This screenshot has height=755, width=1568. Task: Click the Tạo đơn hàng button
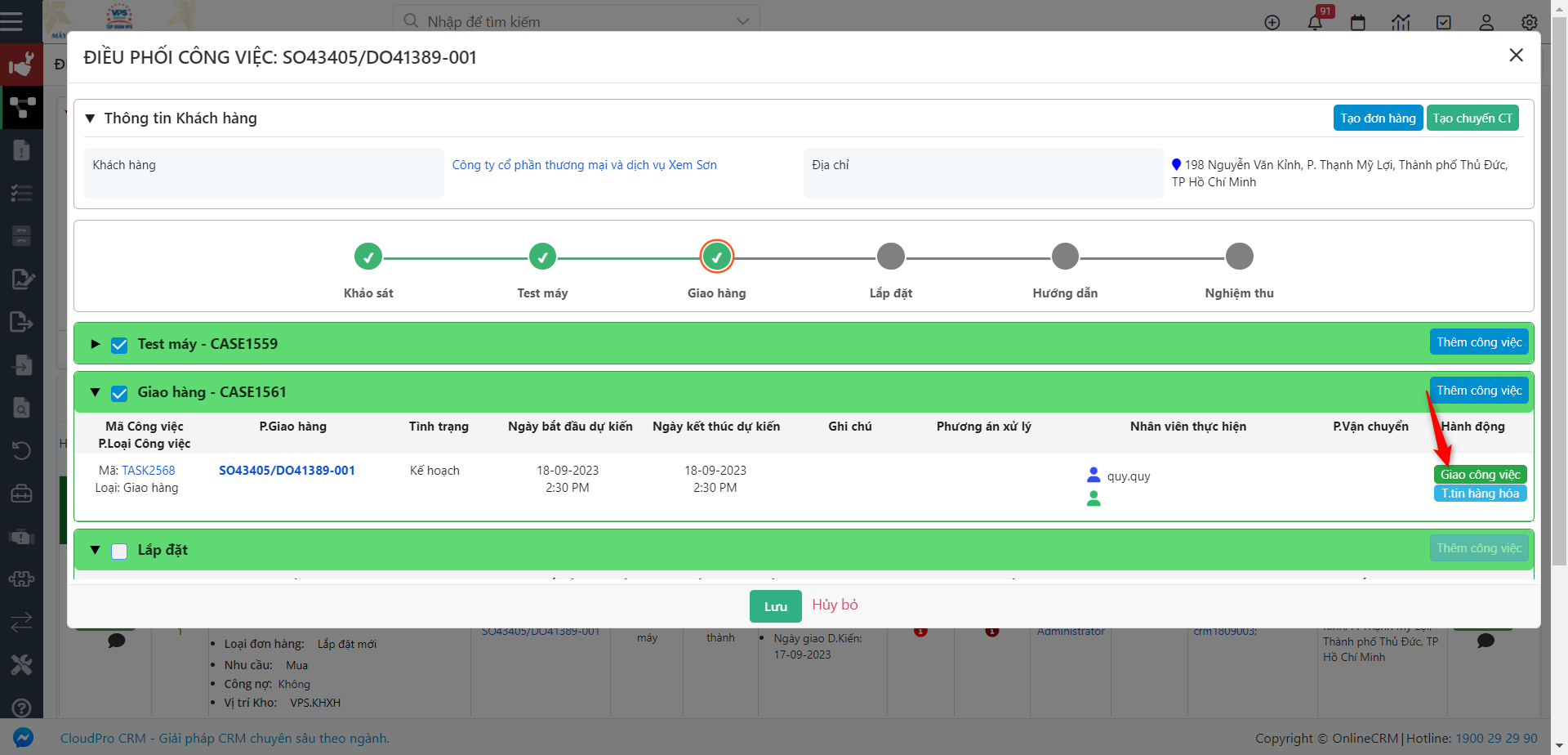(x=1378, y=118)
